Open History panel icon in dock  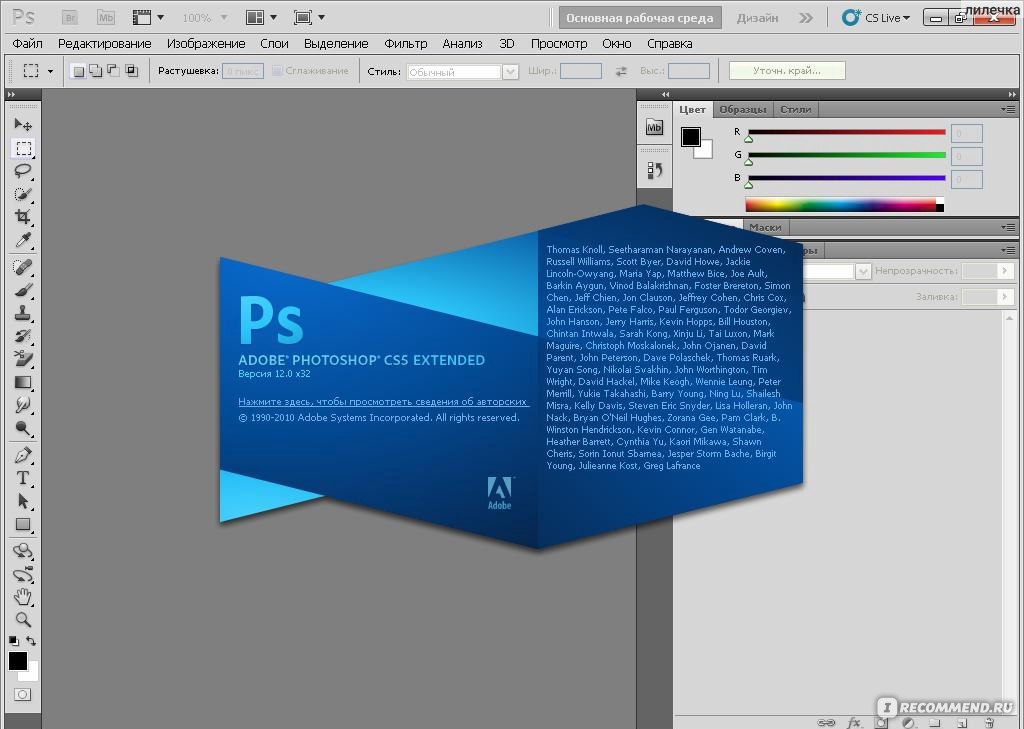click(x=654, y=170)
